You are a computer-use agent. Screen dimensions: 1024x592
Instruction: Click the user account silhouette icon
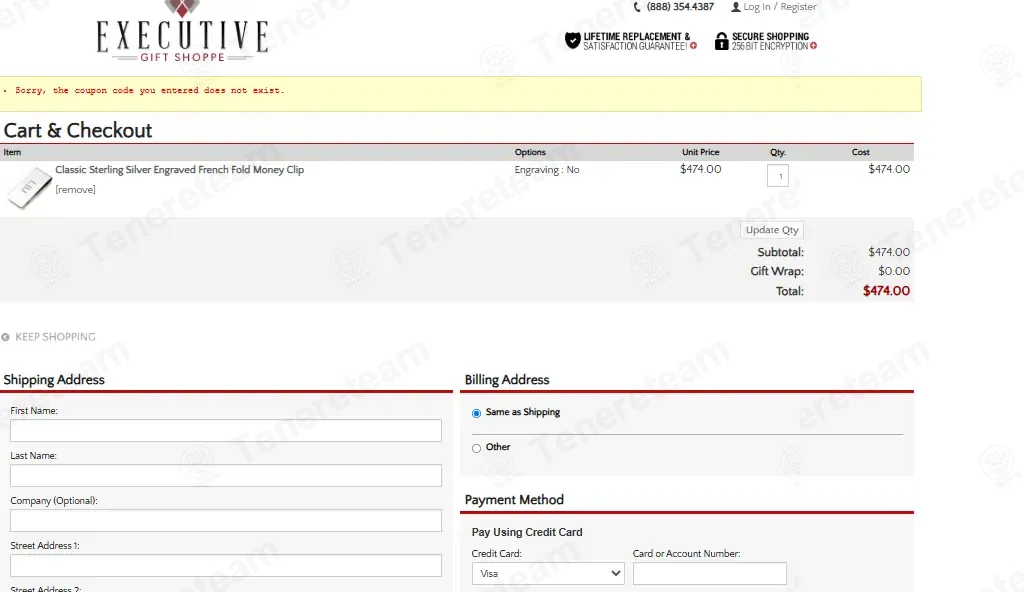point(735,7)
